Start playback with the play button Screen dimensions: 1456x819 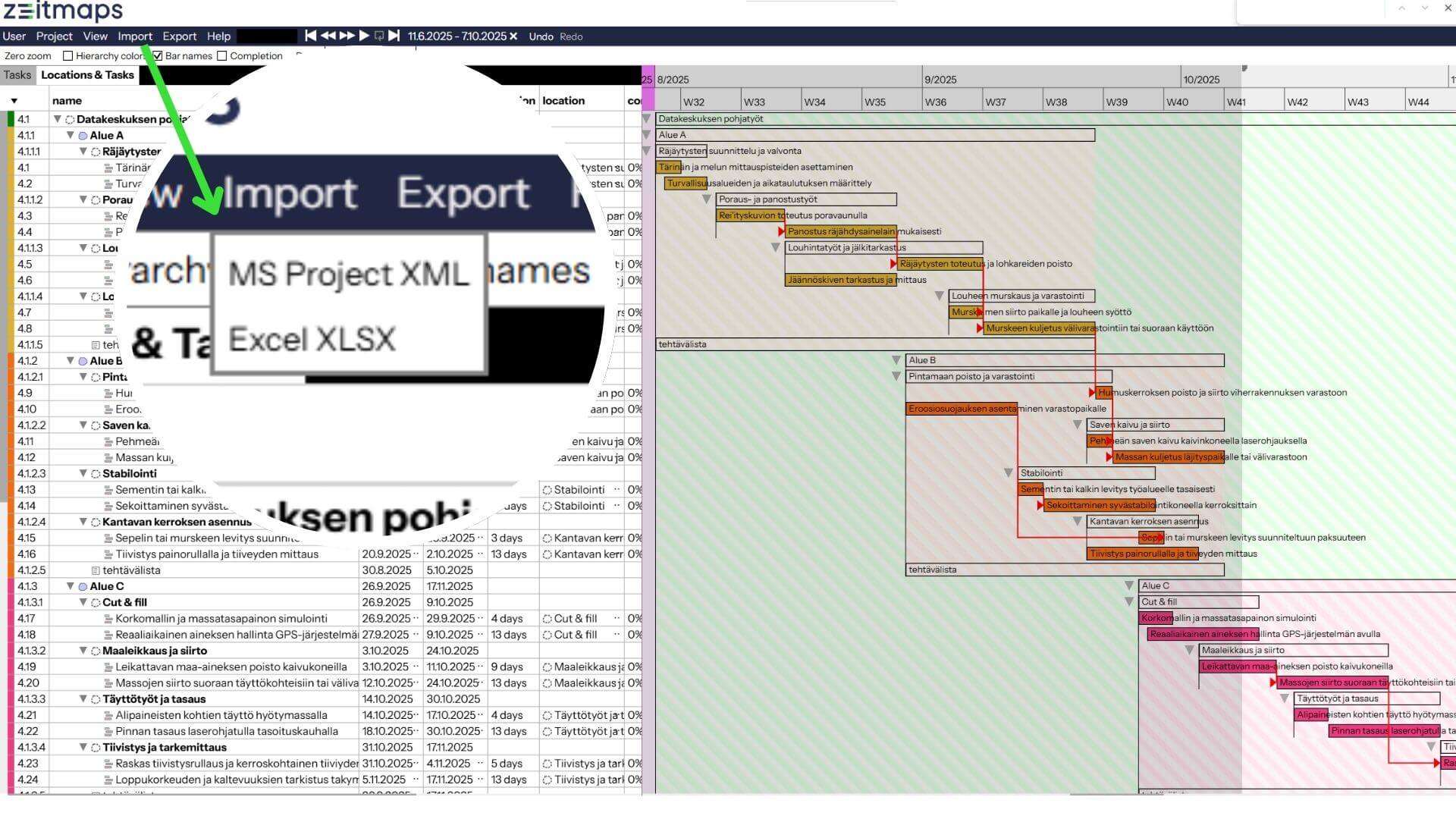364,36
